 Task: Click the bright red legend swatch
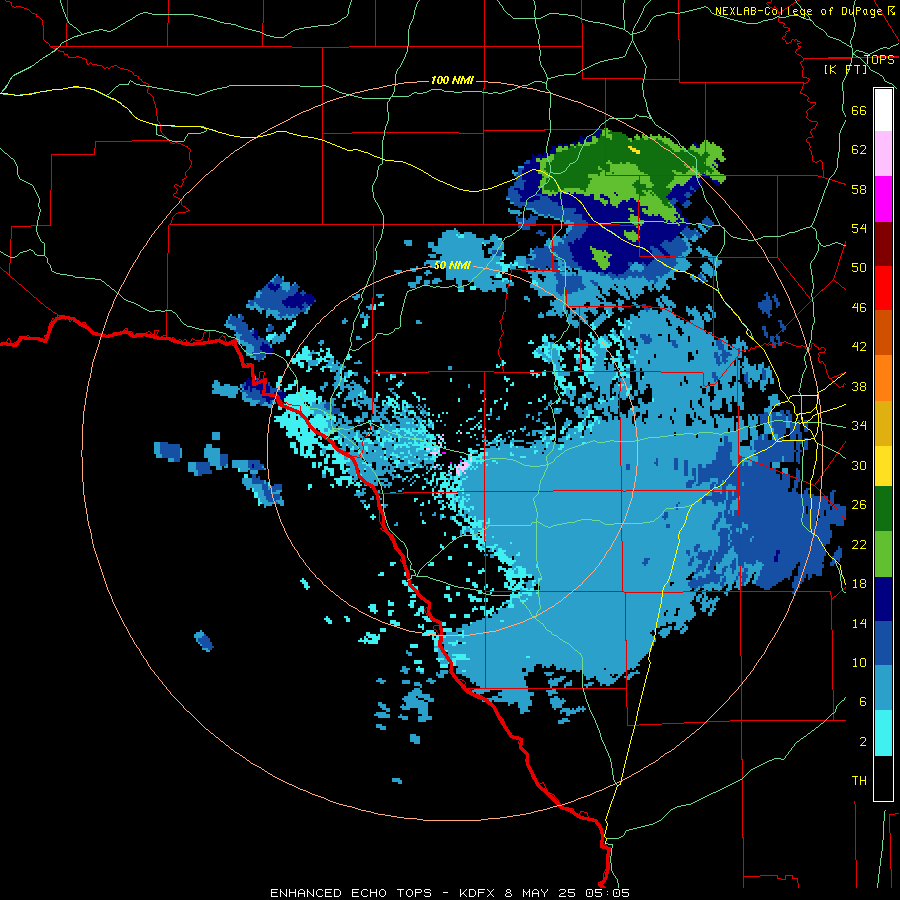pos(883,288)
